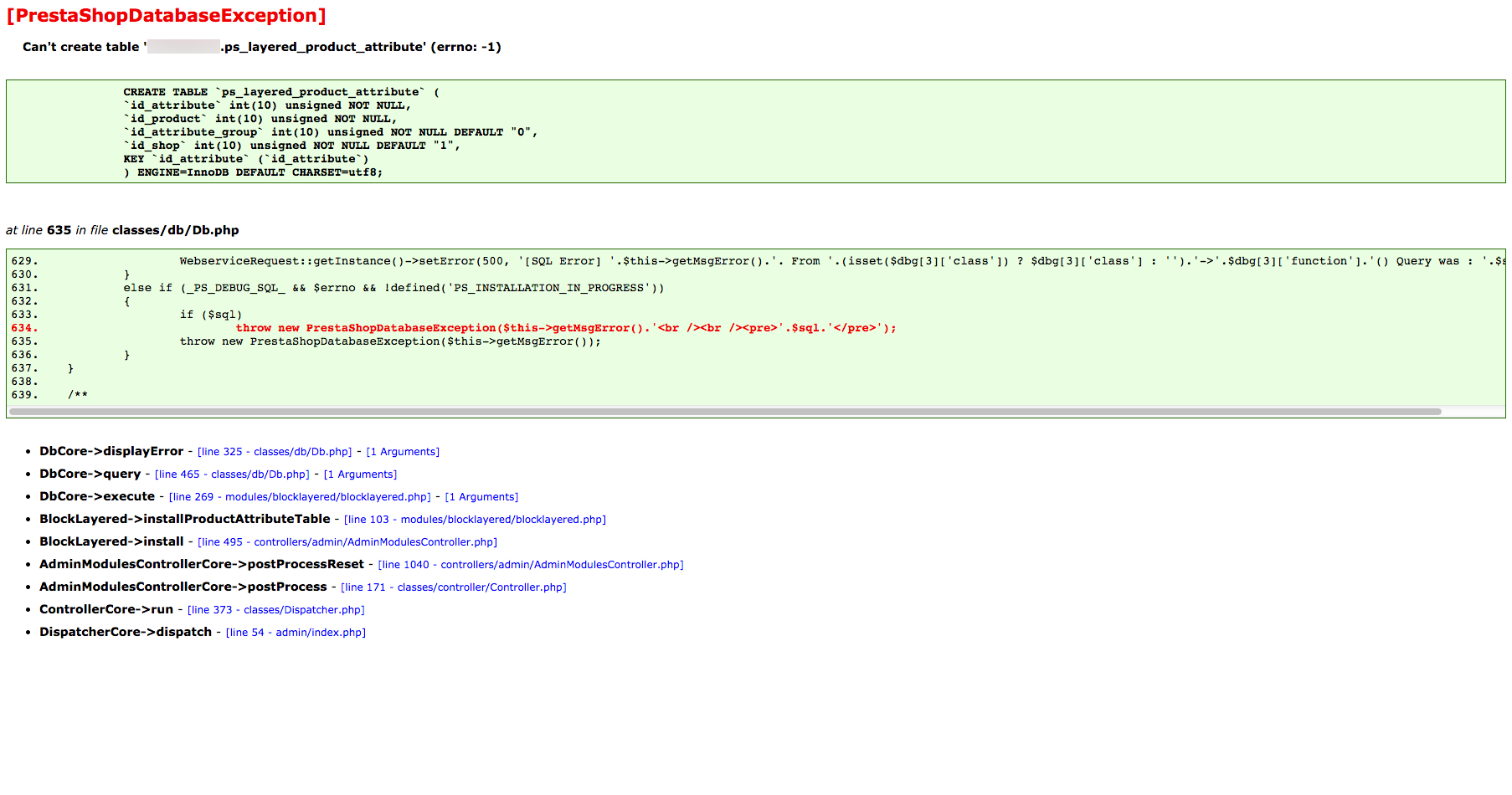Click the 'DbCore->execute' stack entry name

[x=97, y=496]
